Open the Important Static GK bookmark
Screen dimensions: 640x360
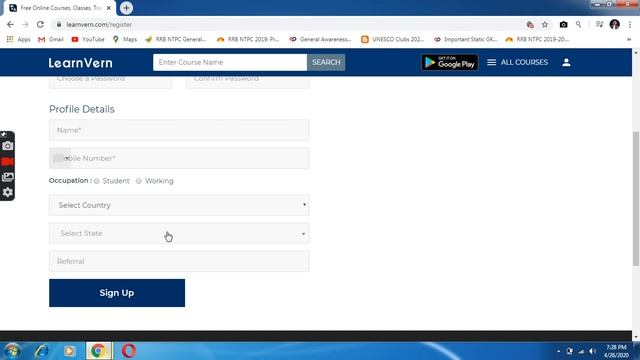tap(465, 39)
